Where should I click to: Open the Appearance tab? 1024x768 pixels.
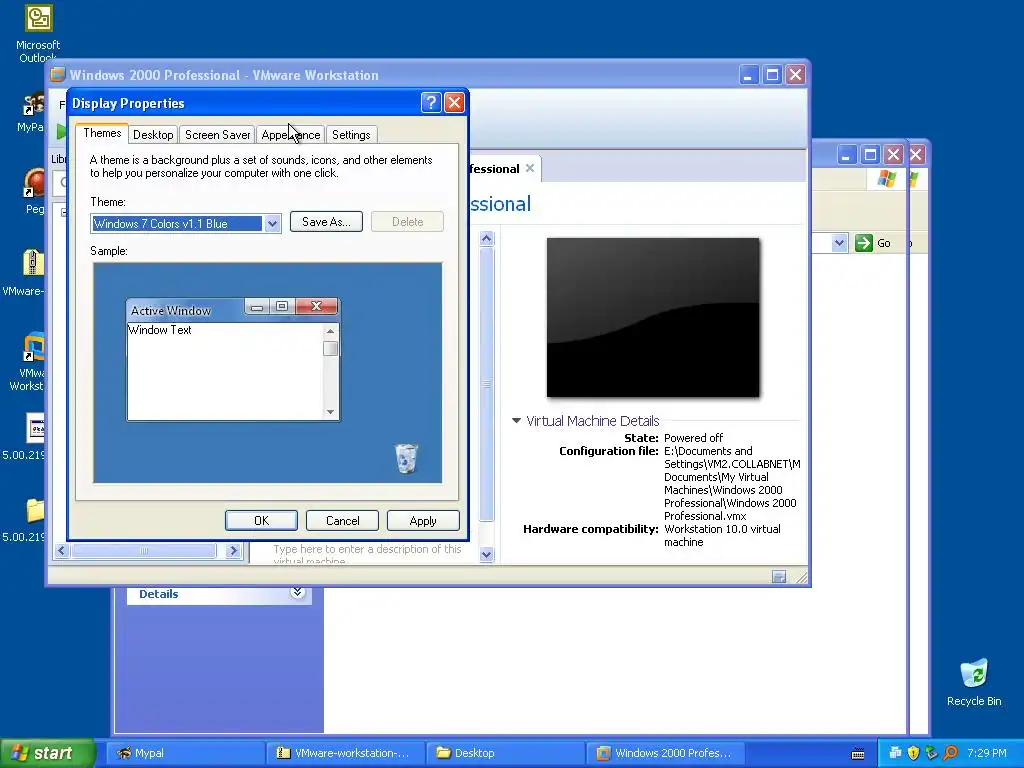pos(291,135)
